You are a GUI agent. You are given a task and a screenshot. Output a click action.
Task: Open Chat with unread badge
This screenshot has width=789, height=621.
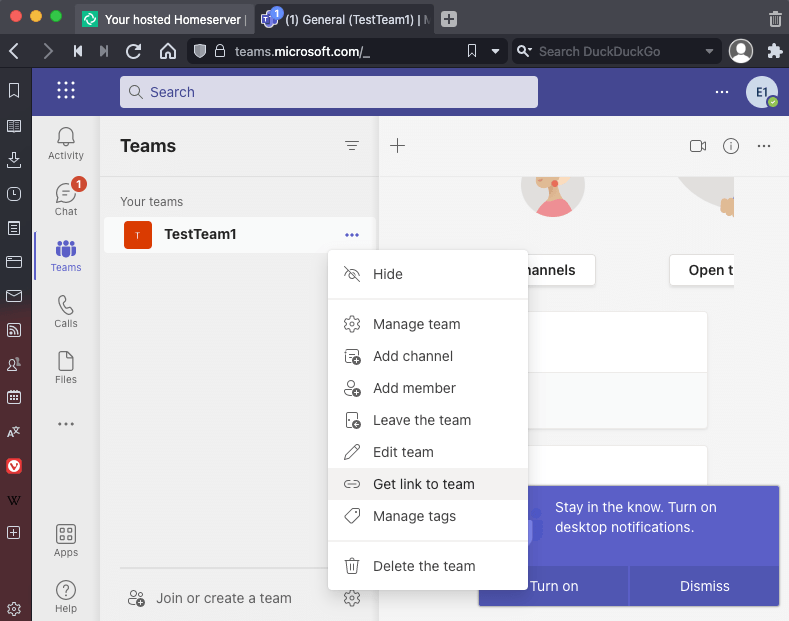(66, 198)
